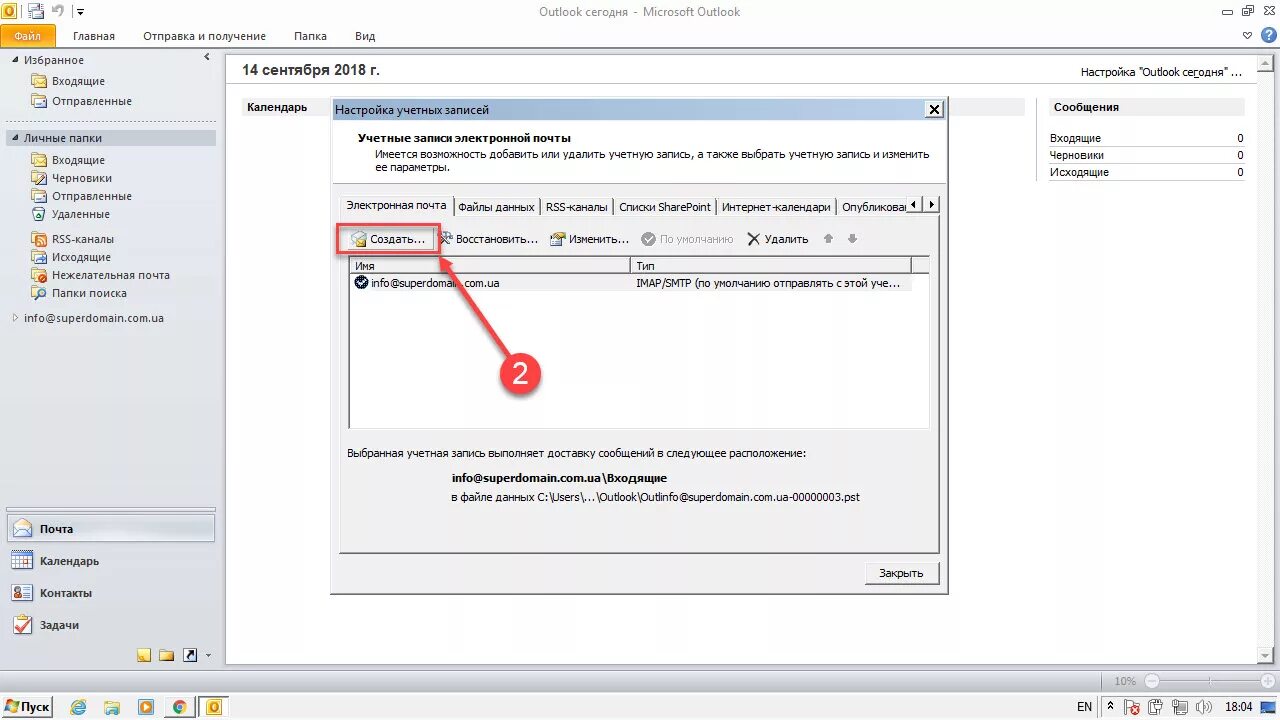Switch to the Календарь module
Screen dimensions: 1280x720
110,561
